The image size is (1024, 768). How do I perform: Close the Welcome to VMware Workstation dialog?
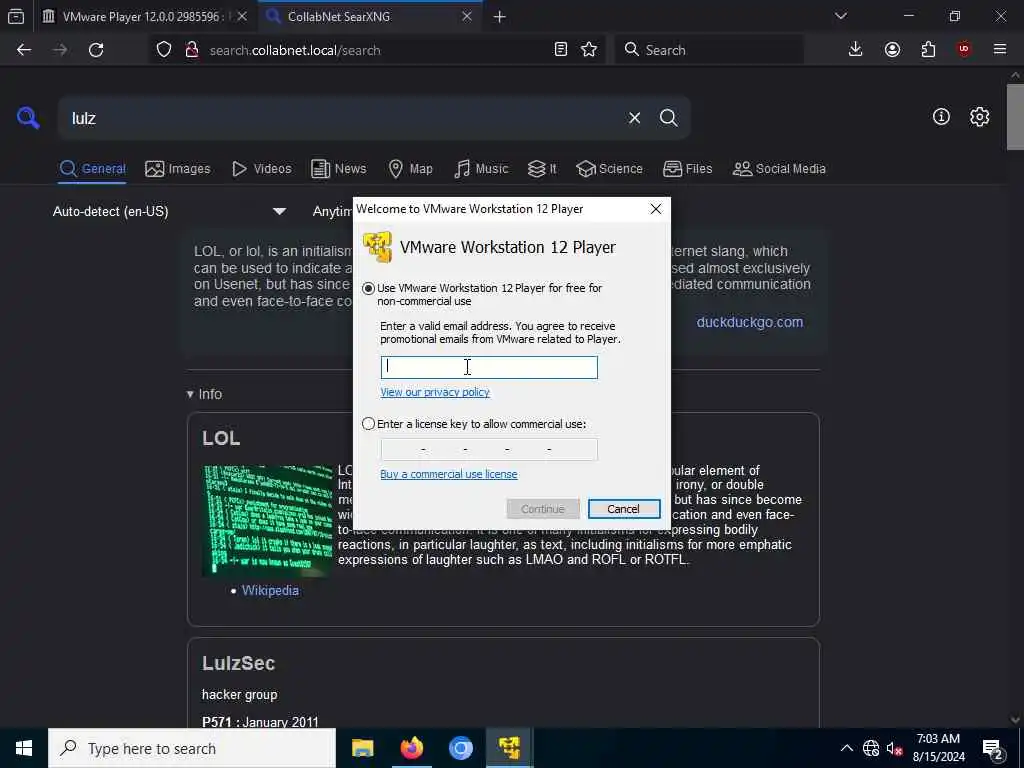point(656,209)
